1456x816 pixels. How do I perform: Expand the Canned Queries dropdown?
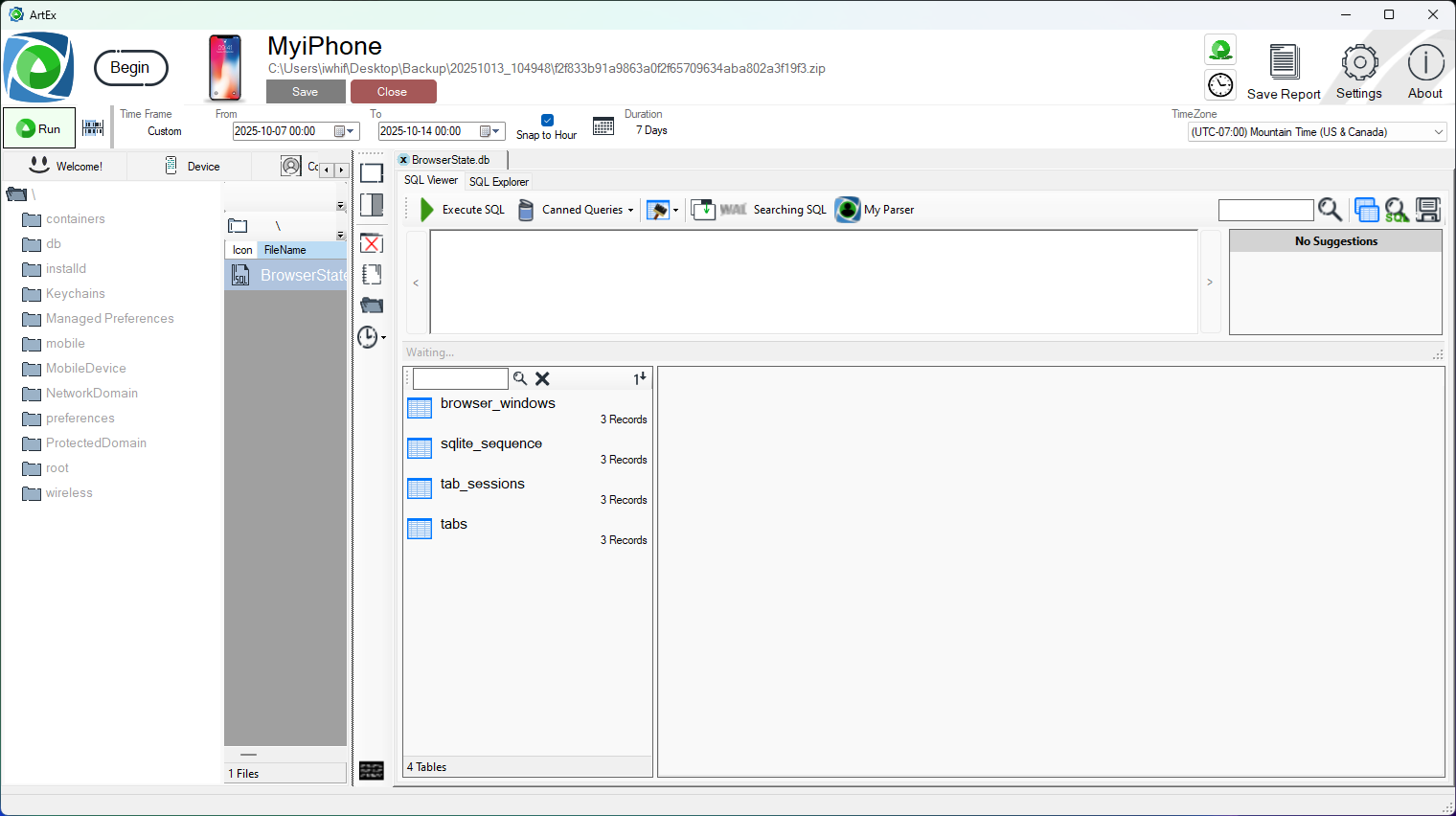(630, 211)
